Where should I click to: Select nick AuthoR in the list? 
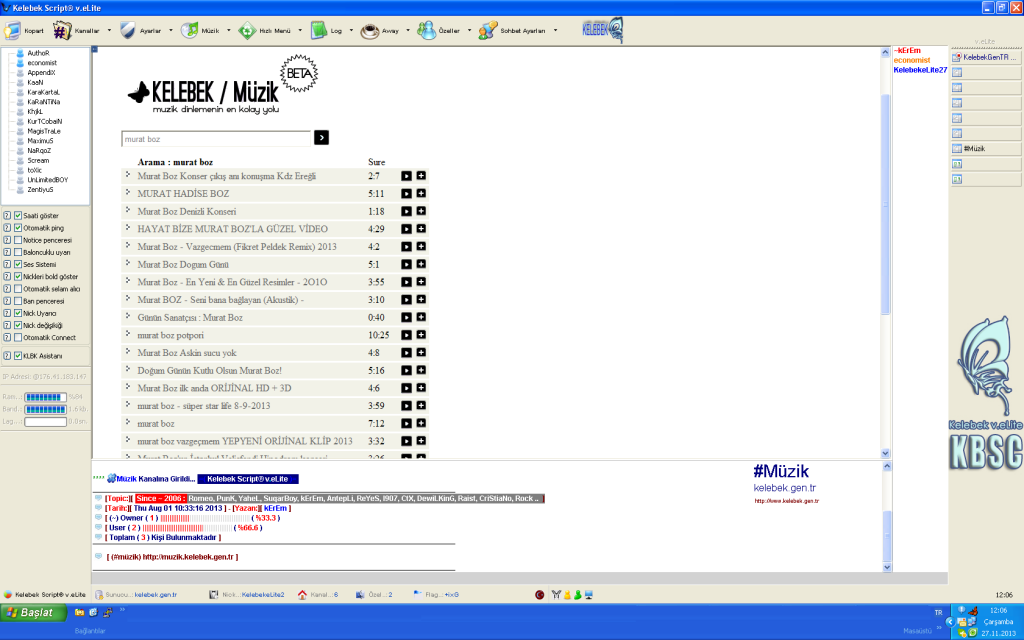(x=39, y=53)
